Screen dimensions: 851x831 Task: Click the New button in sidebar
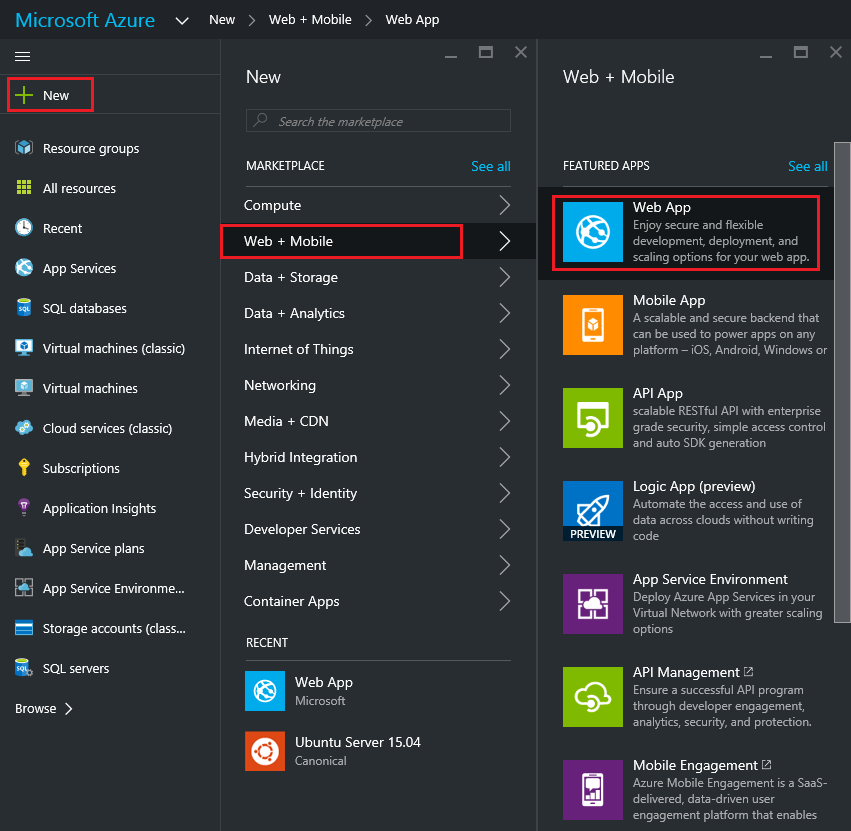click(50, 95)
